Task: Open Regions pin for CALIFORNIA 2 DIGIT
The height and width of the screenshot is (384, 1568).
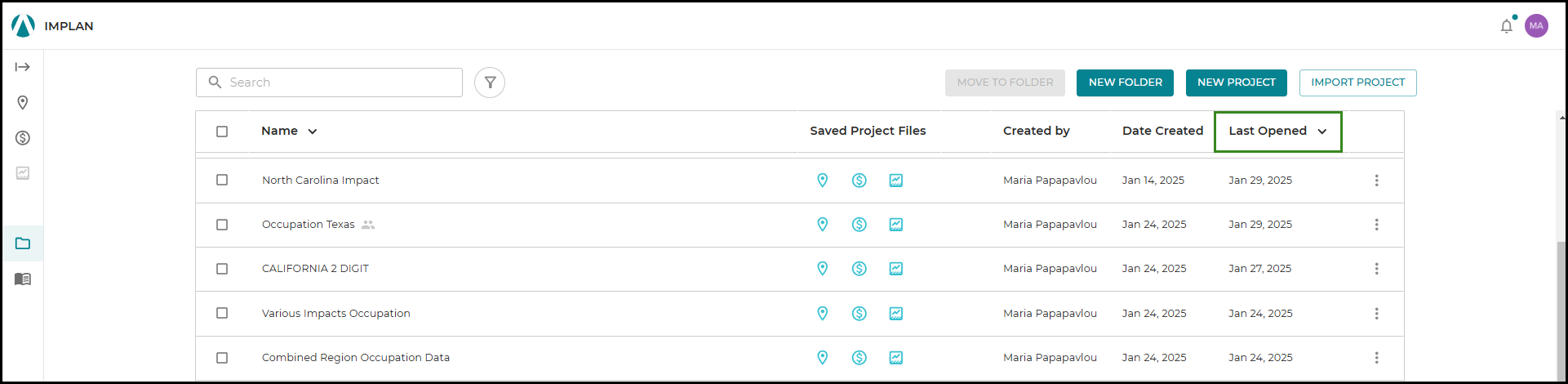Action: click(x=823, y=269)
